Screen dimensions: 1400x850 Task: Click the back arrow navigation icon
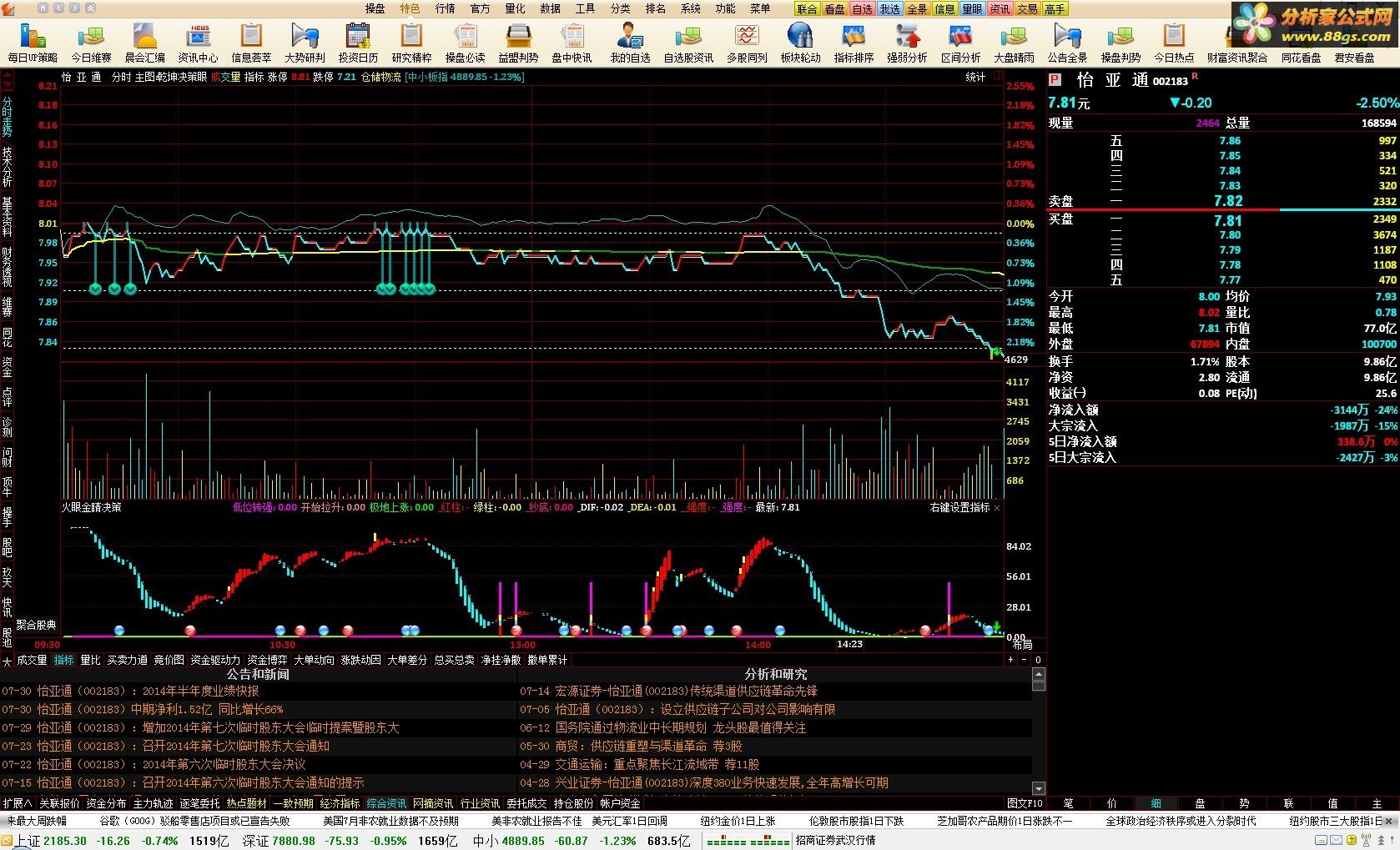pos(59,8)
